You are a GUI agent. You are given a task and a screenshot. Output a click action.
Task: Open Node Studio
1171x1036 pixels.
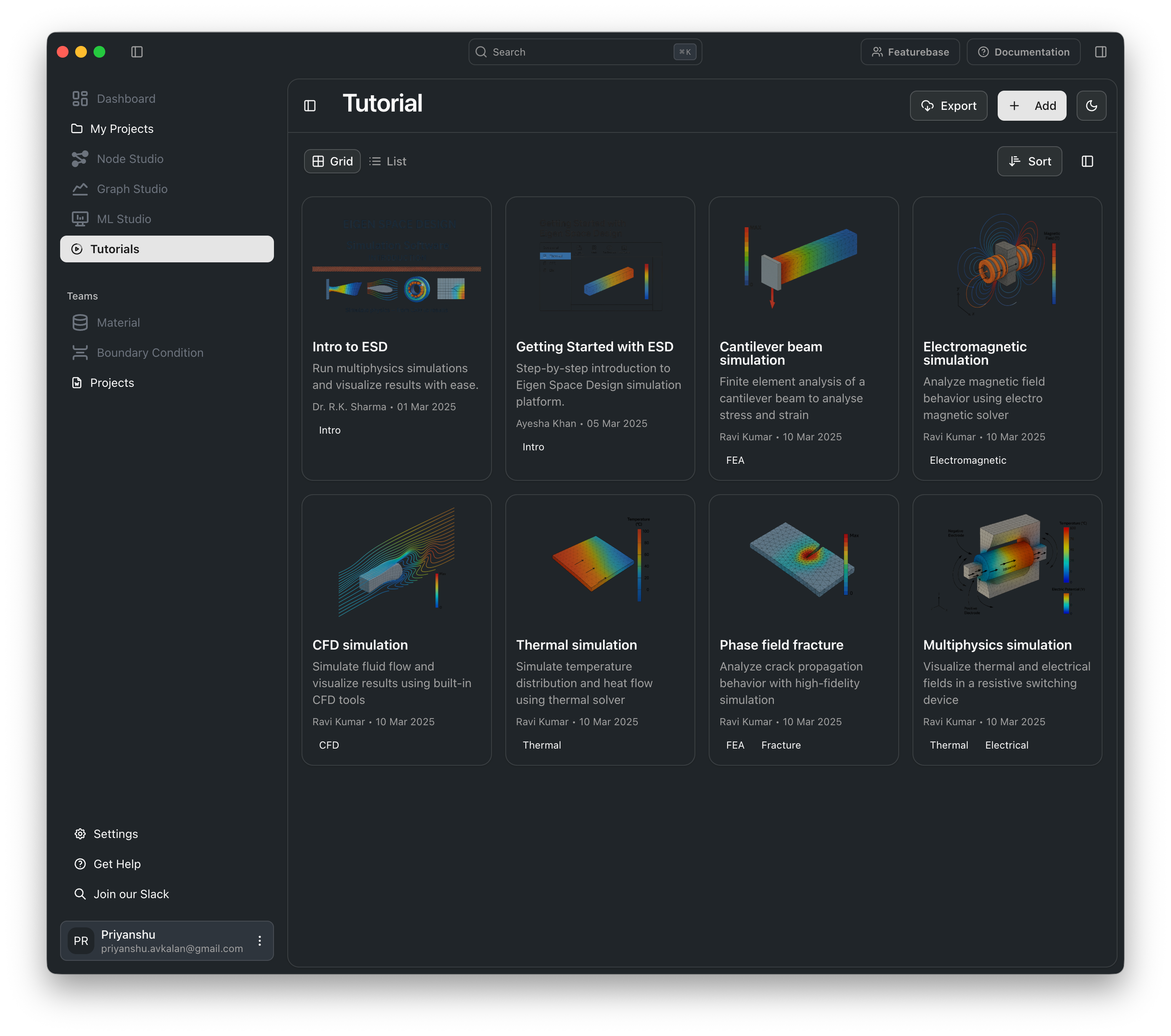click(x=167, y=159)
